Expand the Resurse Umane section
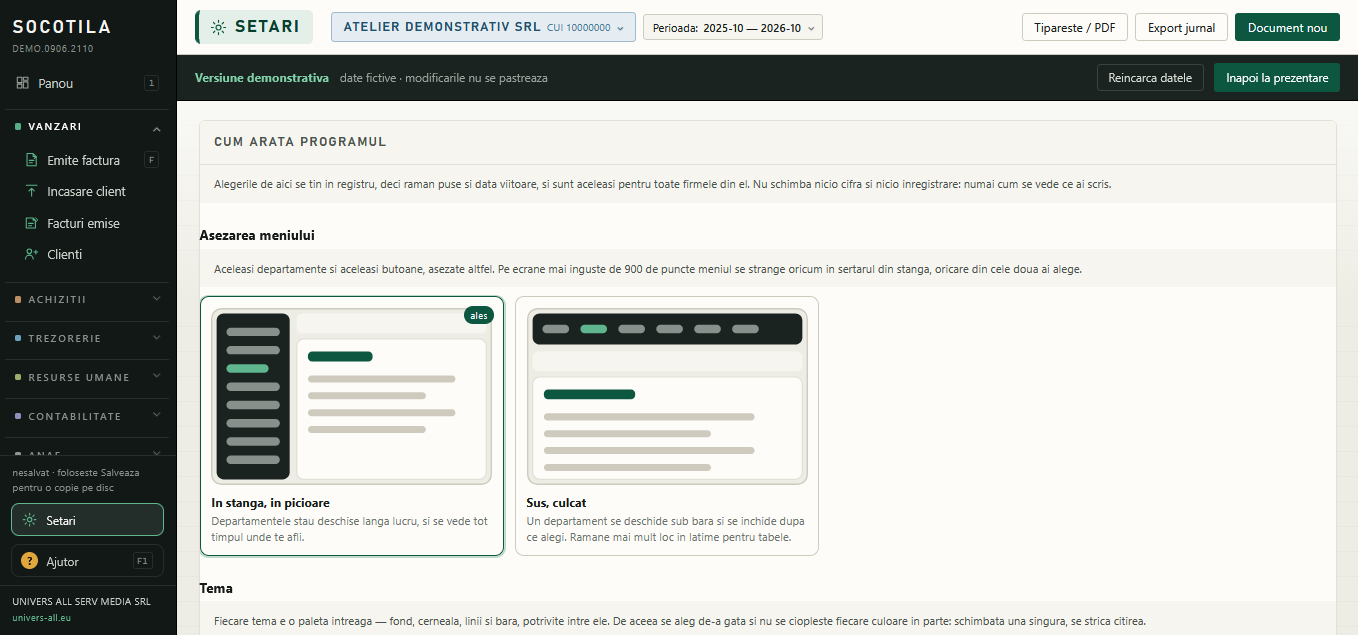 click(88, 377)
